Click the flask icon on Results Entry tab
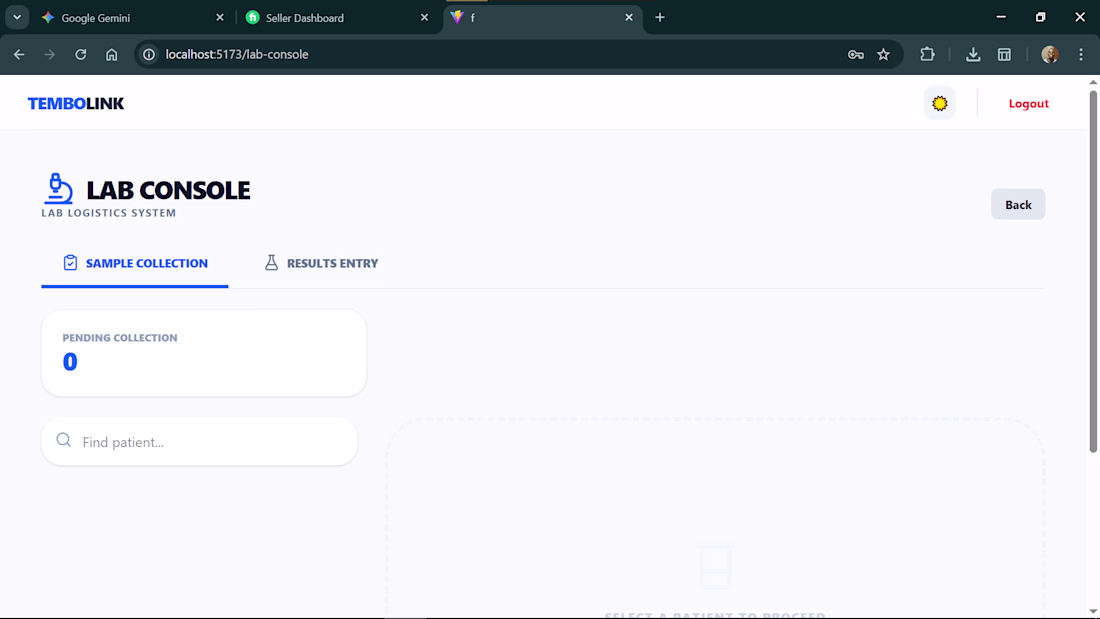The image size is (1100, 619). click(x=271, y=262)
